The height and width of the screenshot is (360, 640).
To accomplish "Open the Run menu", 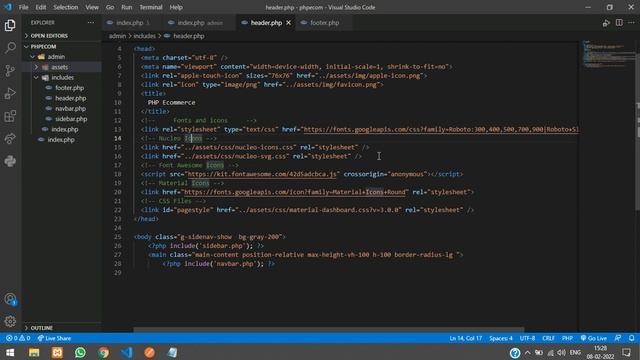I will click(127, 7).
